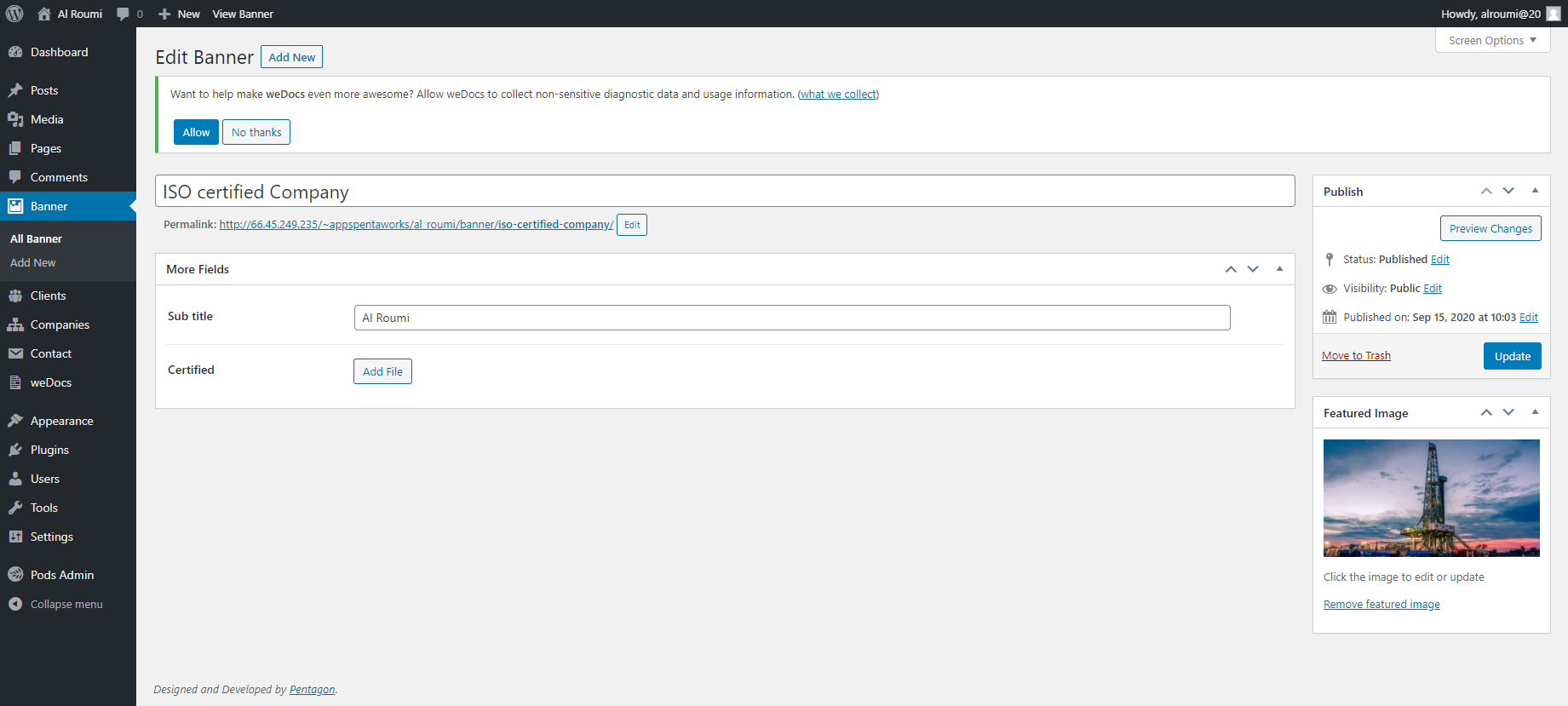Click the Media icon in sidebar
The image size is (1568, 706).
pyautogui.click(x=15, y=119)
